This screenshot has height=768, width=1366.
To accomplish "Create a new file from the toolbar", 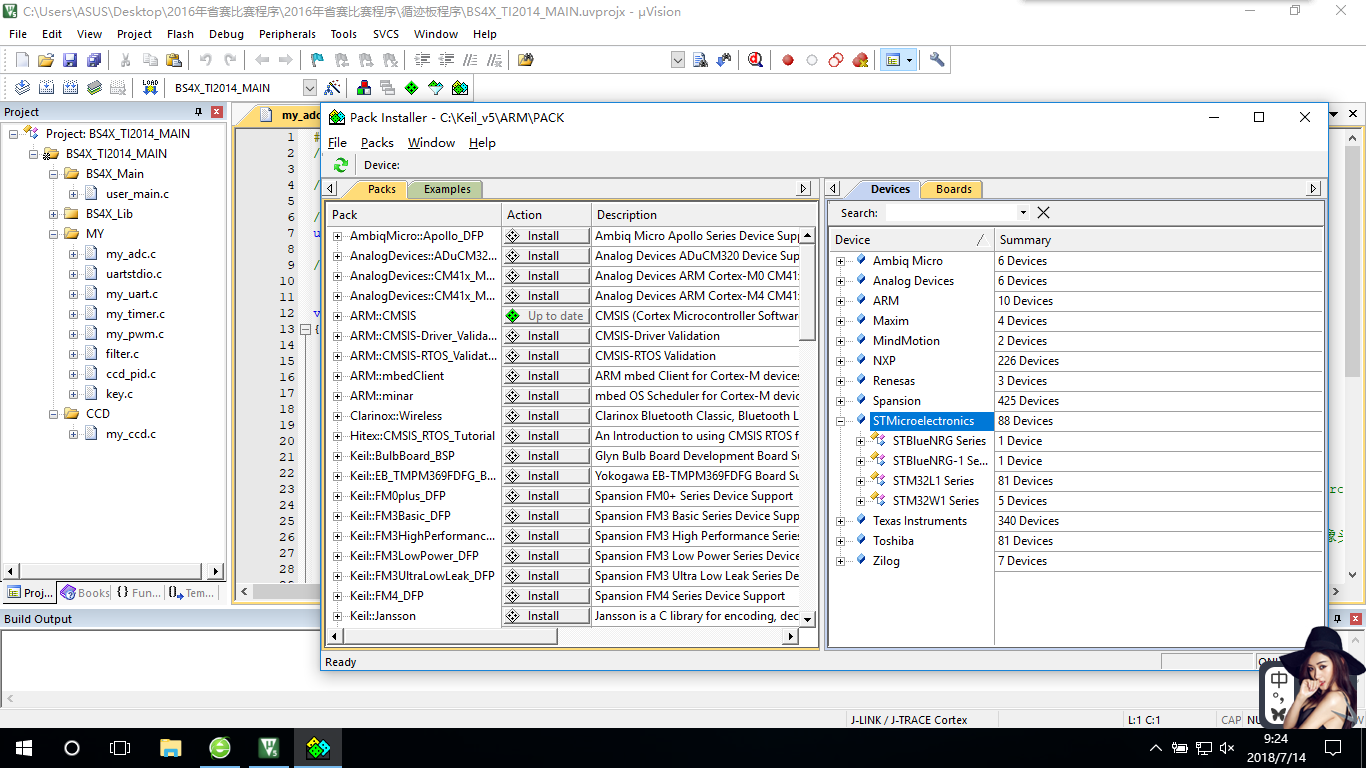I will click(x=22, y=60).
